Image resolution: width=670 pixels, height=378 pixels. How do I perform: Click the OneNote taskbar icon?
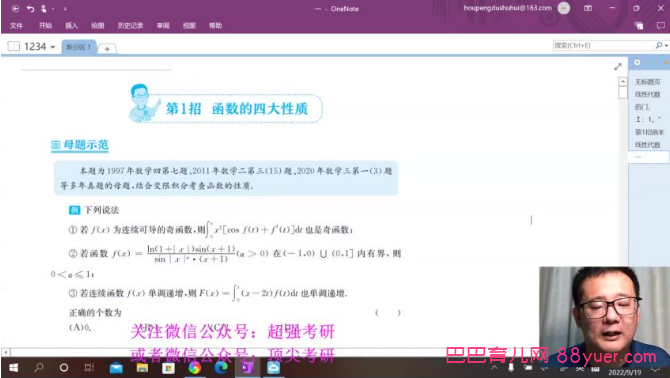point(247,368)
